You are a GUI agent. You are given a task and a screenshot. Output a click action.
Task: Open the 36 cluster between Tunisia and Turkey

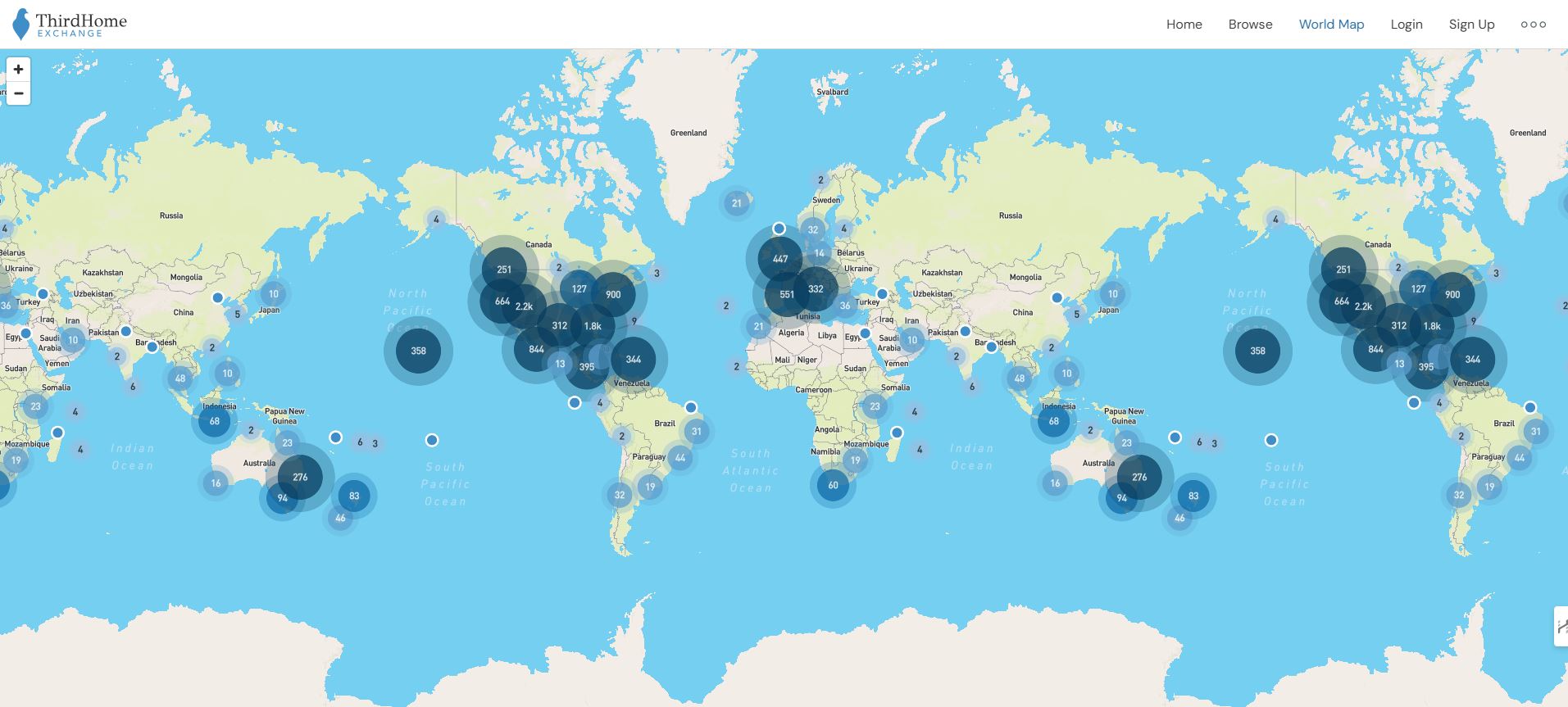pos(845,306)
